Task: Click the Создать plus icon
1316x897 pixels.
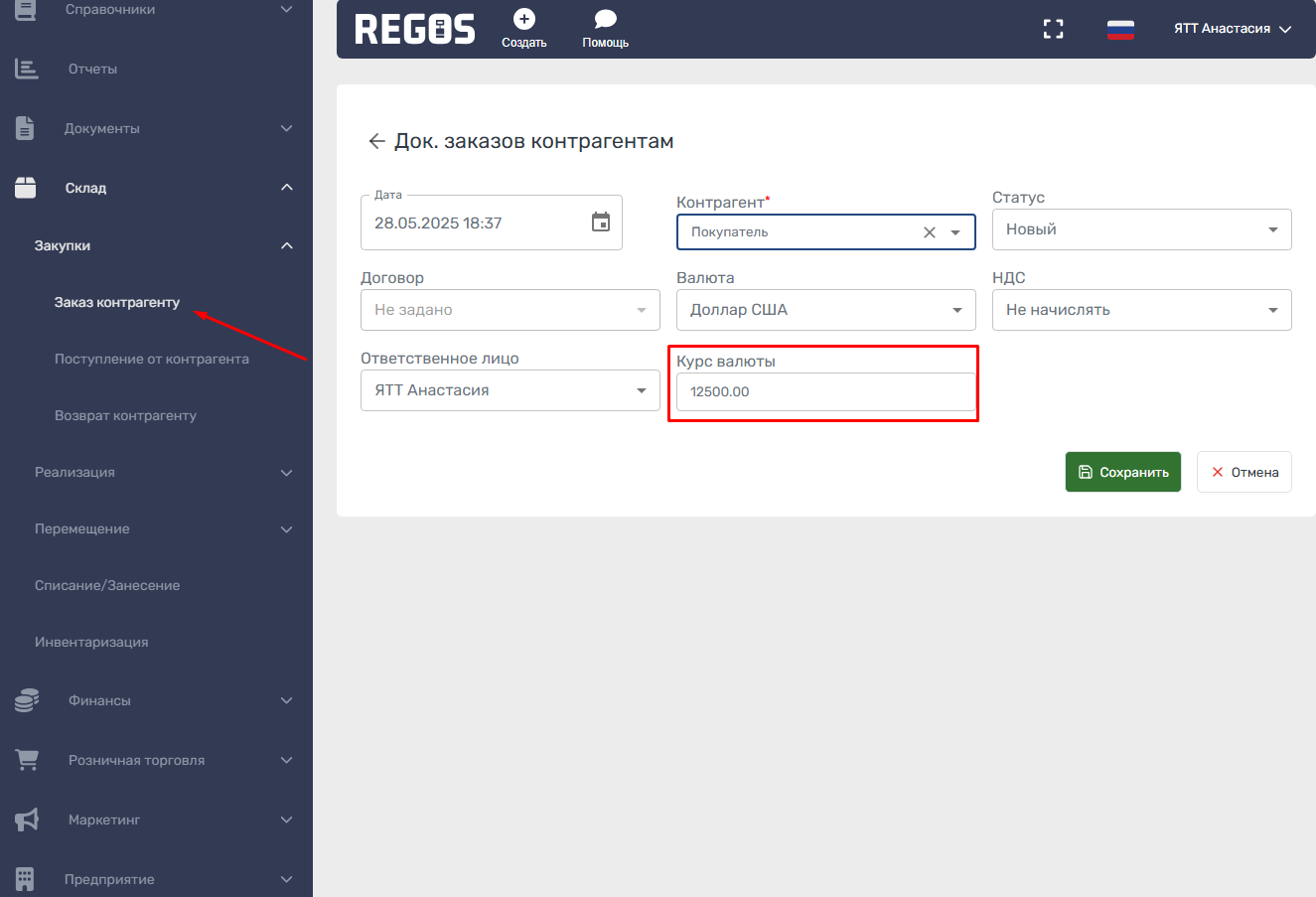Action: 523,20
